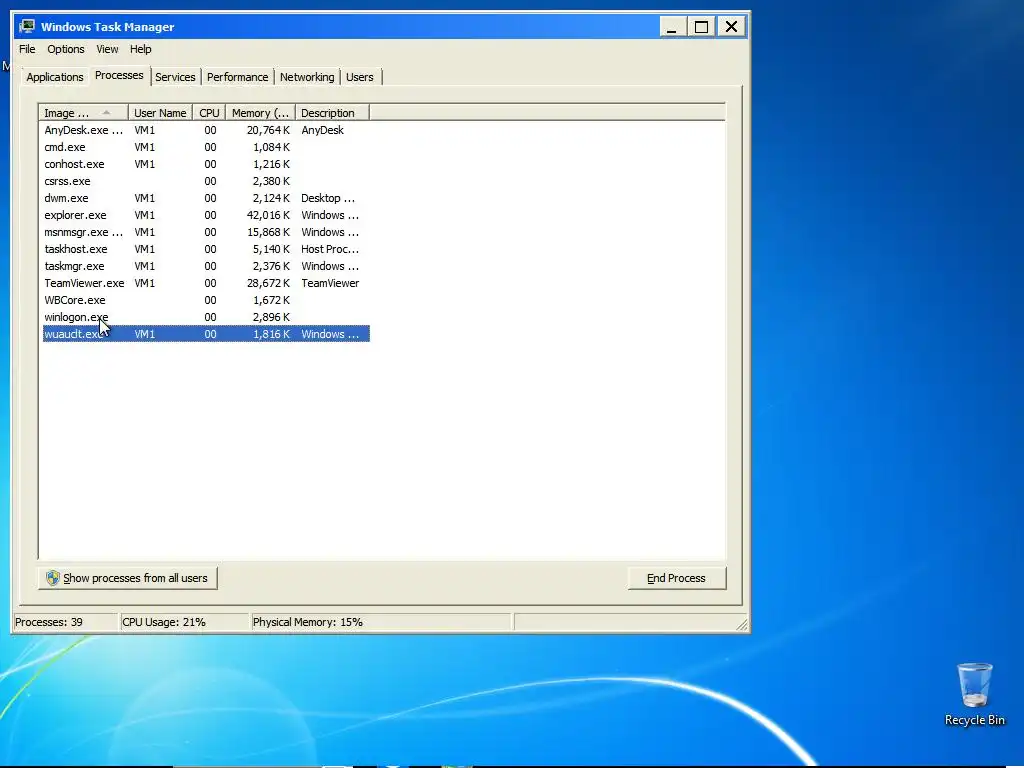The image size is (1024, 768).
Task: Open the File menu
Action: click(27, 49)
